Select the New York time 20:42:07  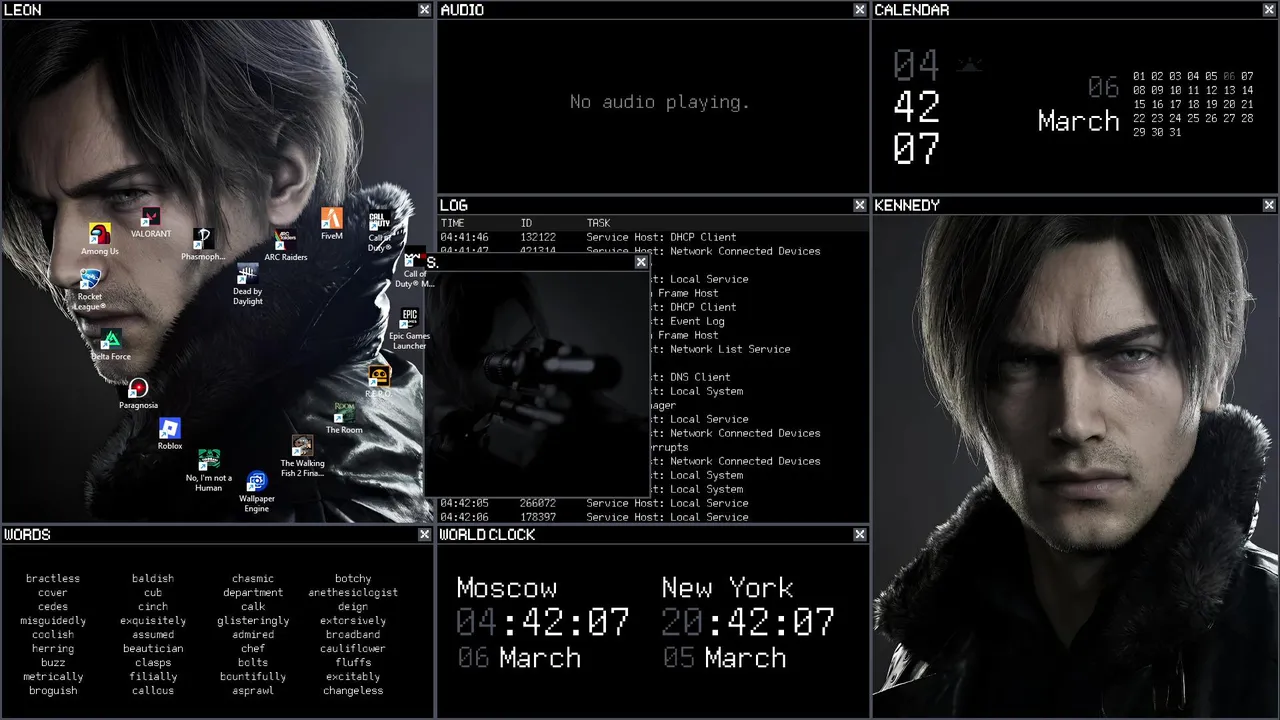coord(748,622)
